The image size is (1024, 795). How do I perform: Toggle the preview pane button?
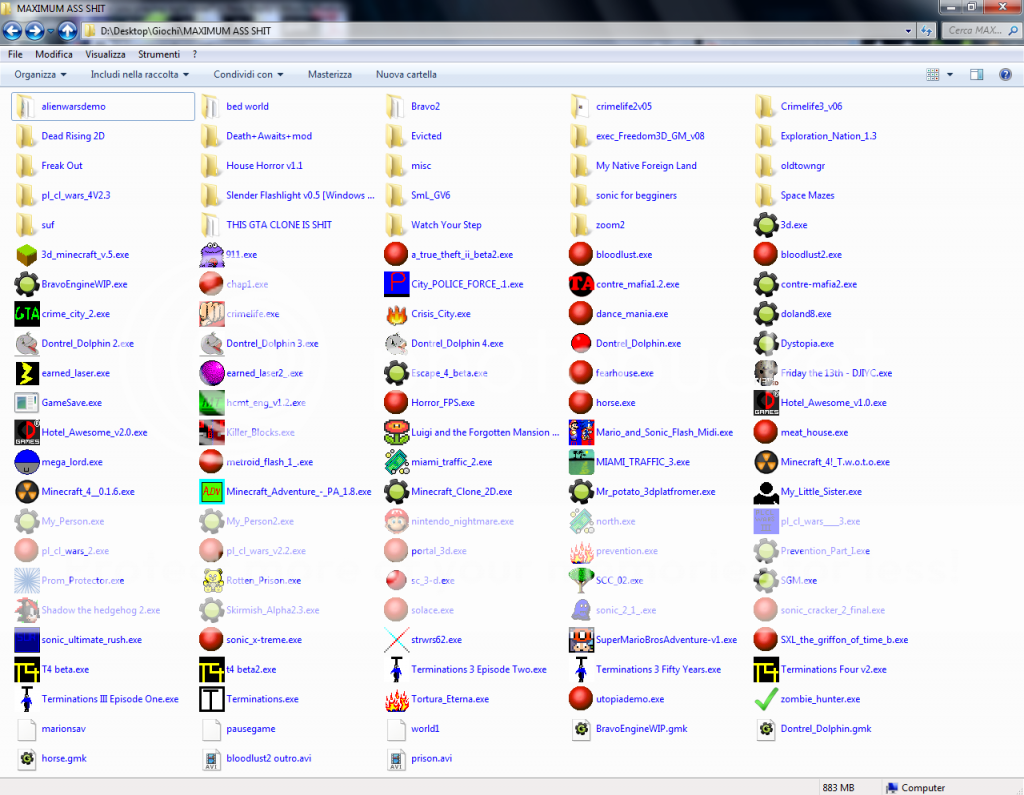tap(977, 75)
